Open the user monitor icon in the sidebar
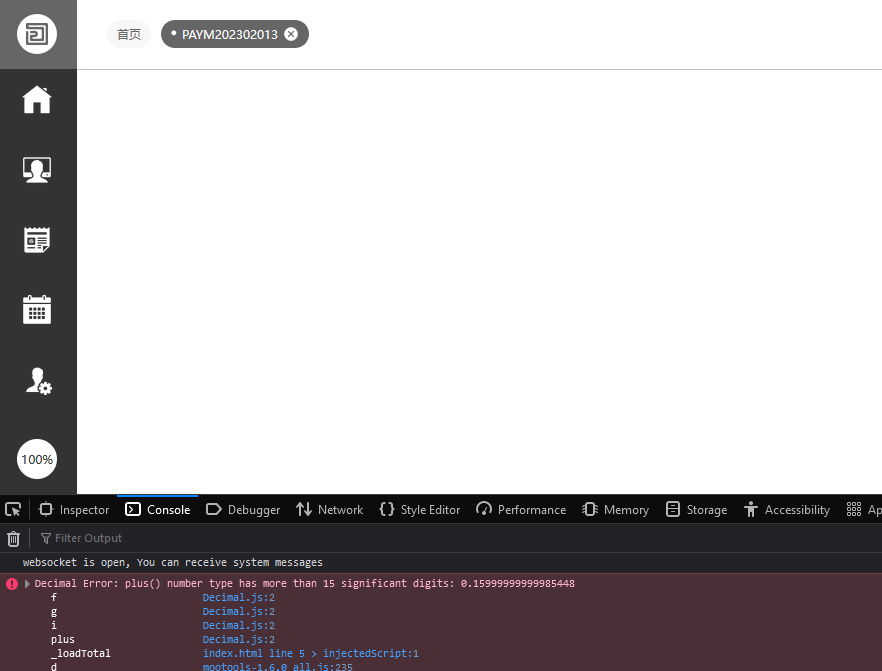 [x=37, y=170]
